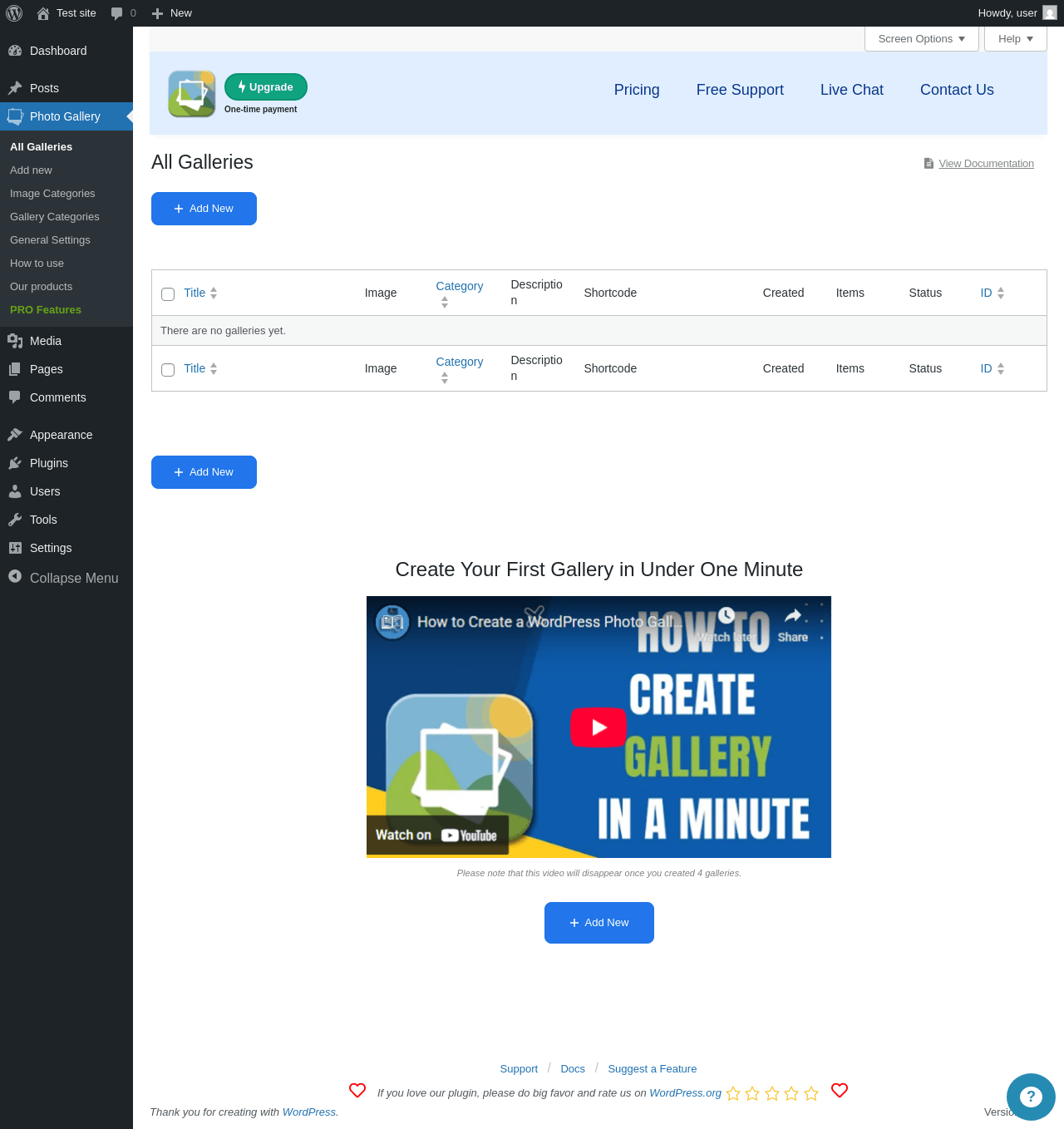Tick the select-all checkbox in table footer

pyautogui.click(x=168, y=370)
